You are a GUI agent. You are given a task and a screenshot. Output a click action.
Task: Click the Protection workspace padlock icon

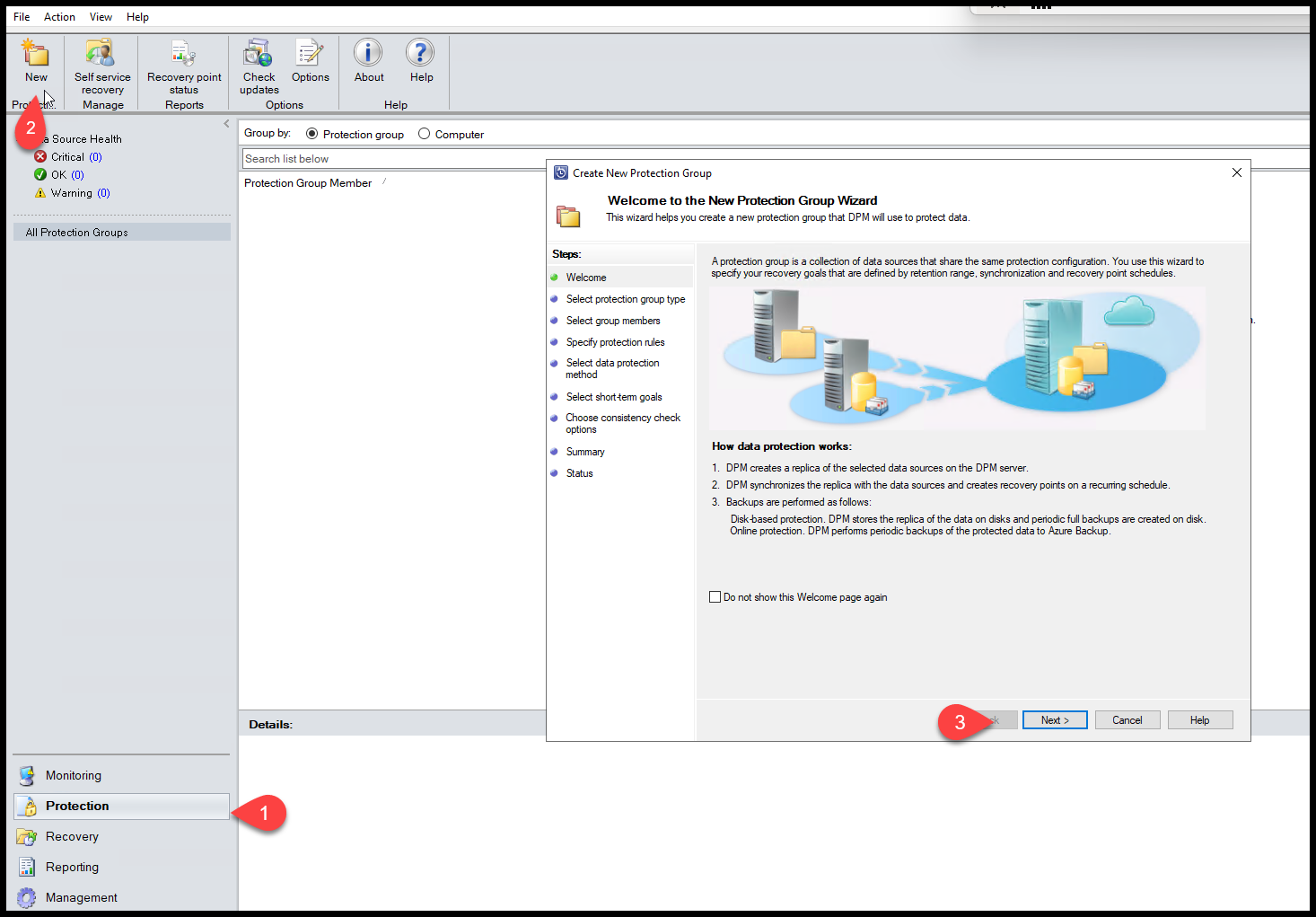click(27, 806)
